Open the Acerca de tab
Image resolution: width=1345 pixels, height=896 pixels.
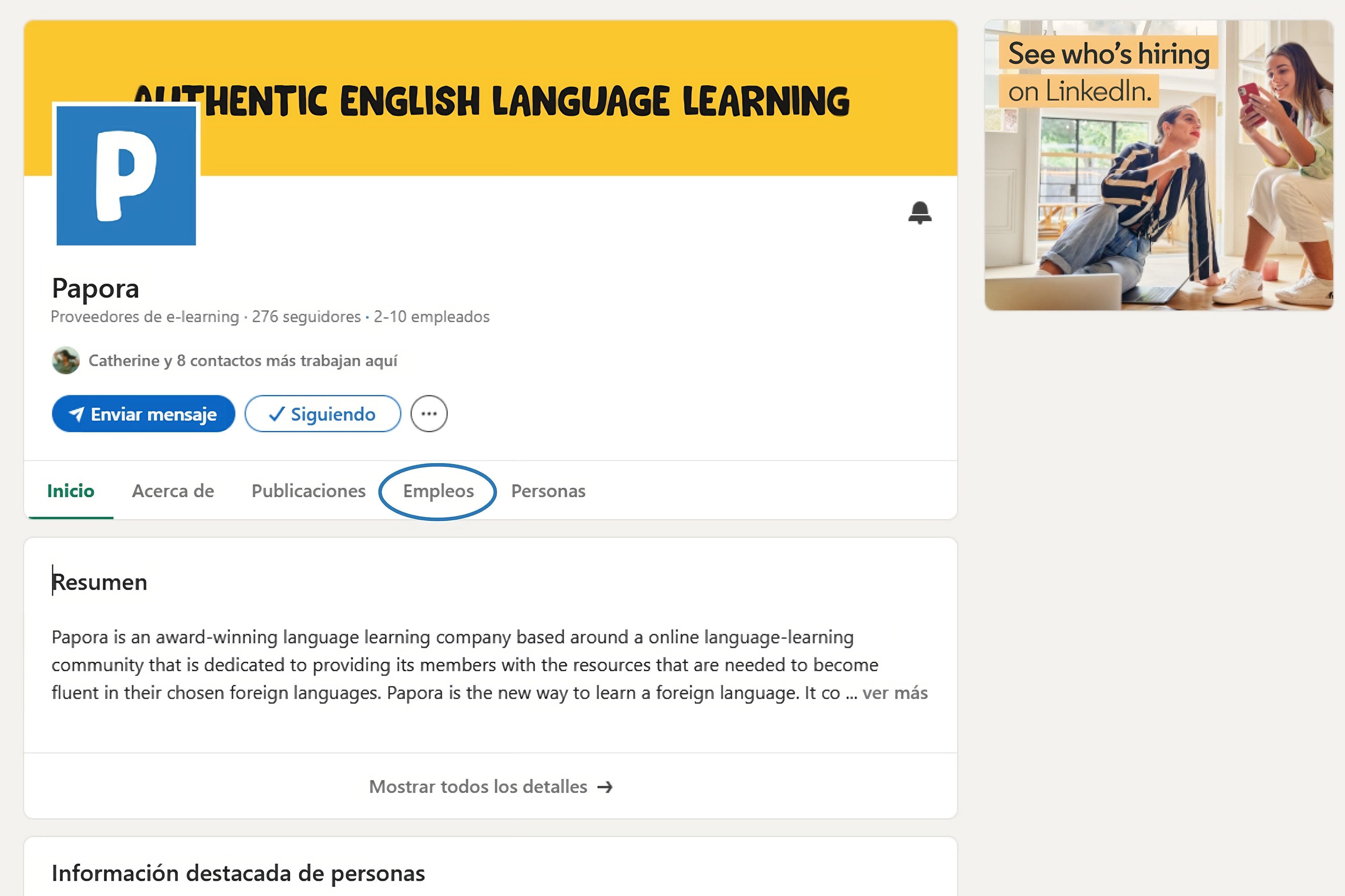point(172,491)
